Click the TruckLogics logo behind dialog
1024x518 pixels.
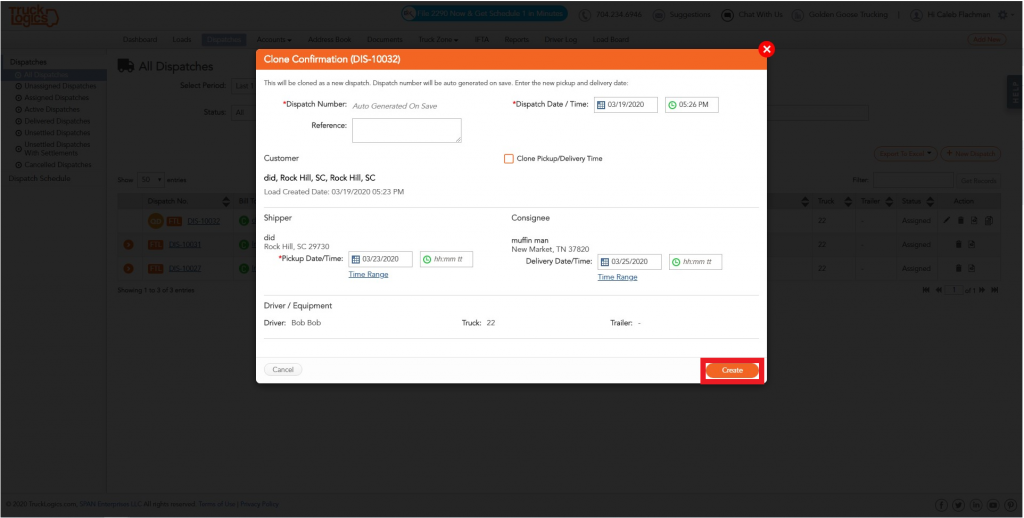[x=33, y=16]
